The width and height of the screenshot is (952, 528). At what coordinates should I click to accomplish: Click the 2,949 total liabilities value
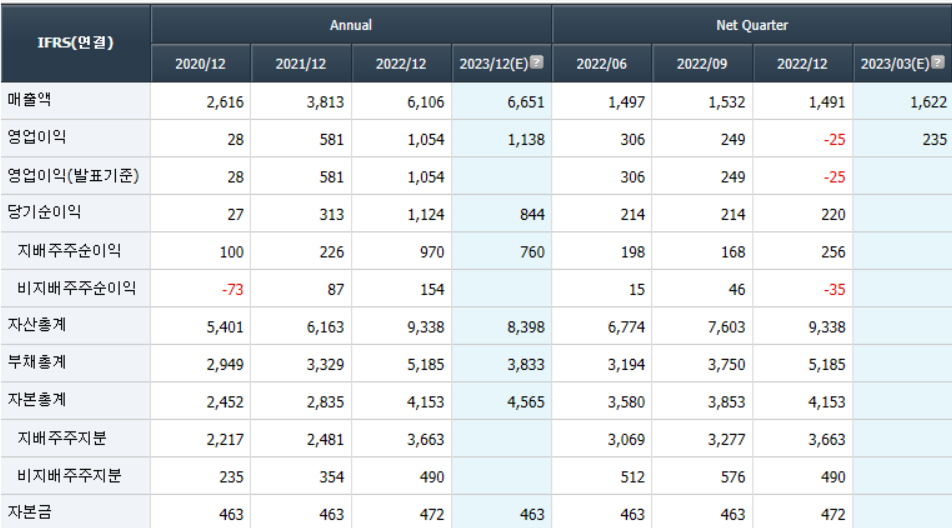(225, 365)
